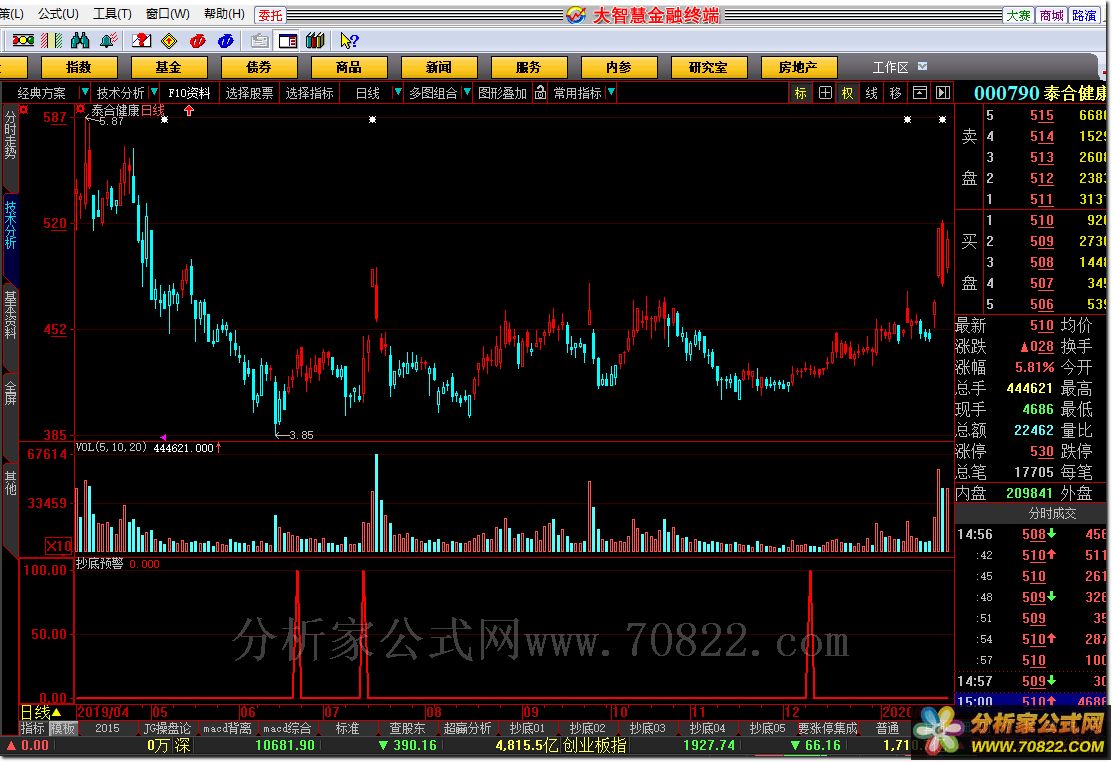Select the 债券 yellow category button

coord(259,67)
